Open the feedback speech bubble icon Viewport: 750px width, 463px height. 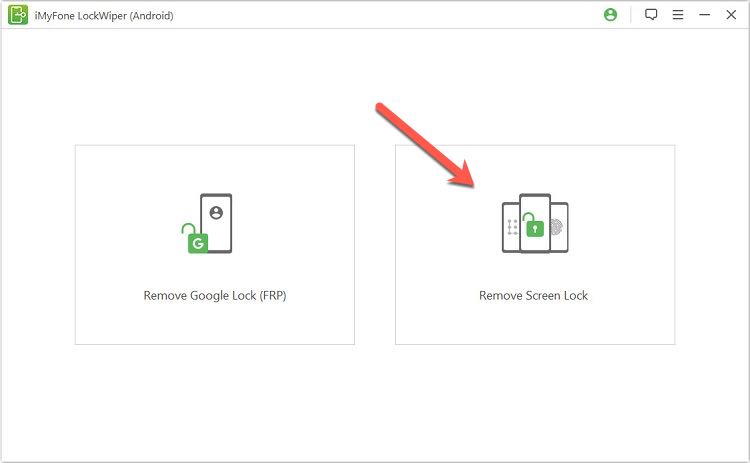click(651, 15)
